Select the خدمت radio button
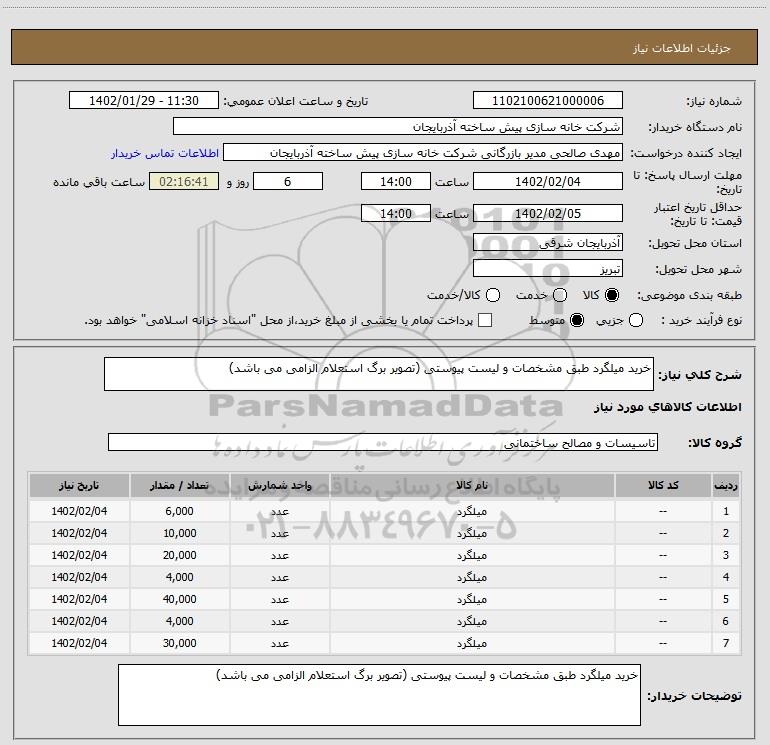 [x=560, y=295]
